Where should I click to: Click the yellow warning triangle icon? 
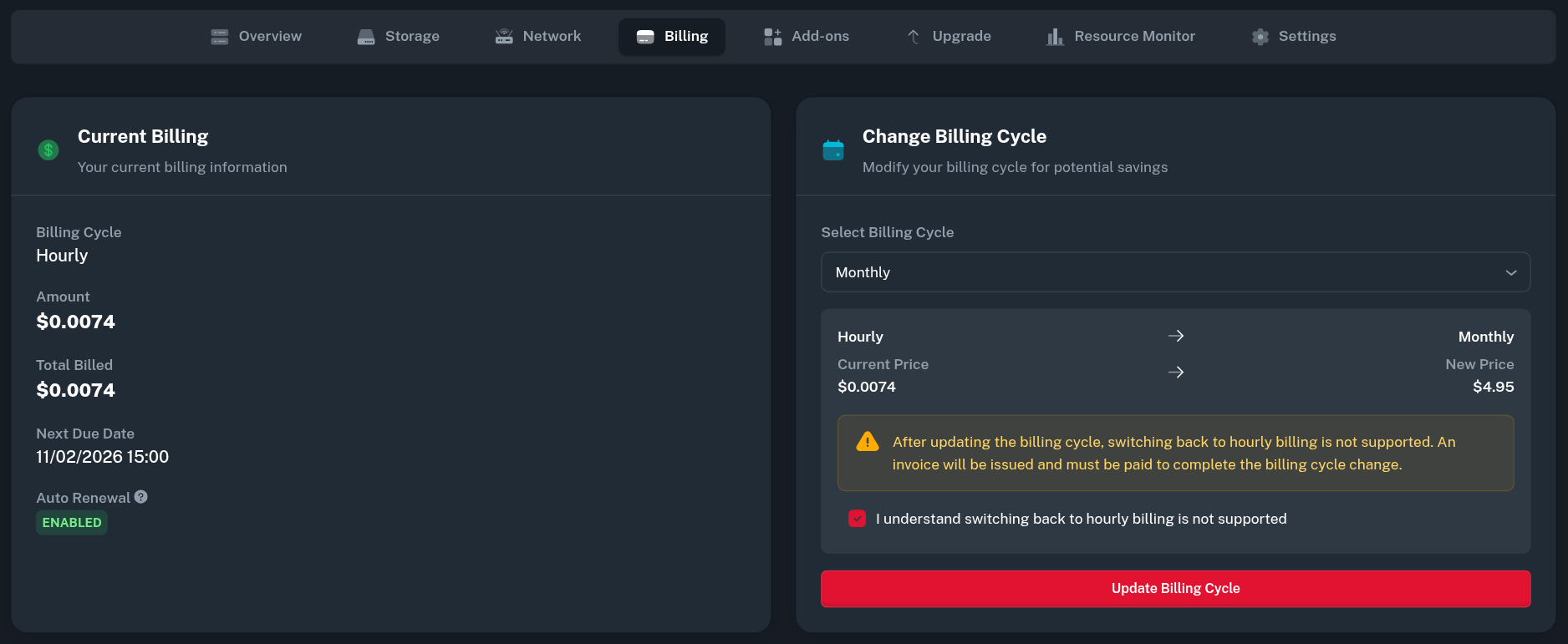click(x=868, y=442)
